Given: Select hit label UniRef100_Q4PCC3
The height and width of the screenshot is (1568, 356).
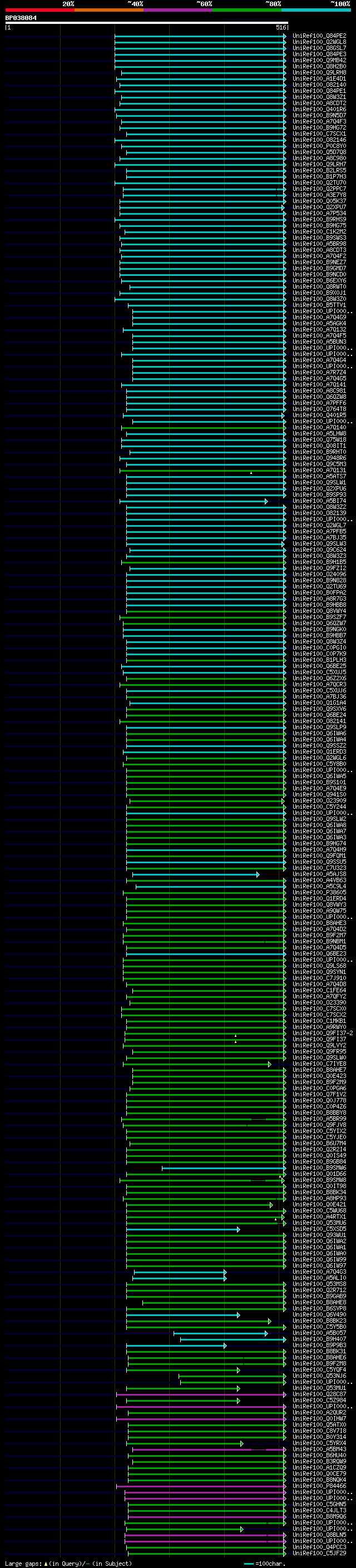Looking at the screenshot, I should point(319,1548).
